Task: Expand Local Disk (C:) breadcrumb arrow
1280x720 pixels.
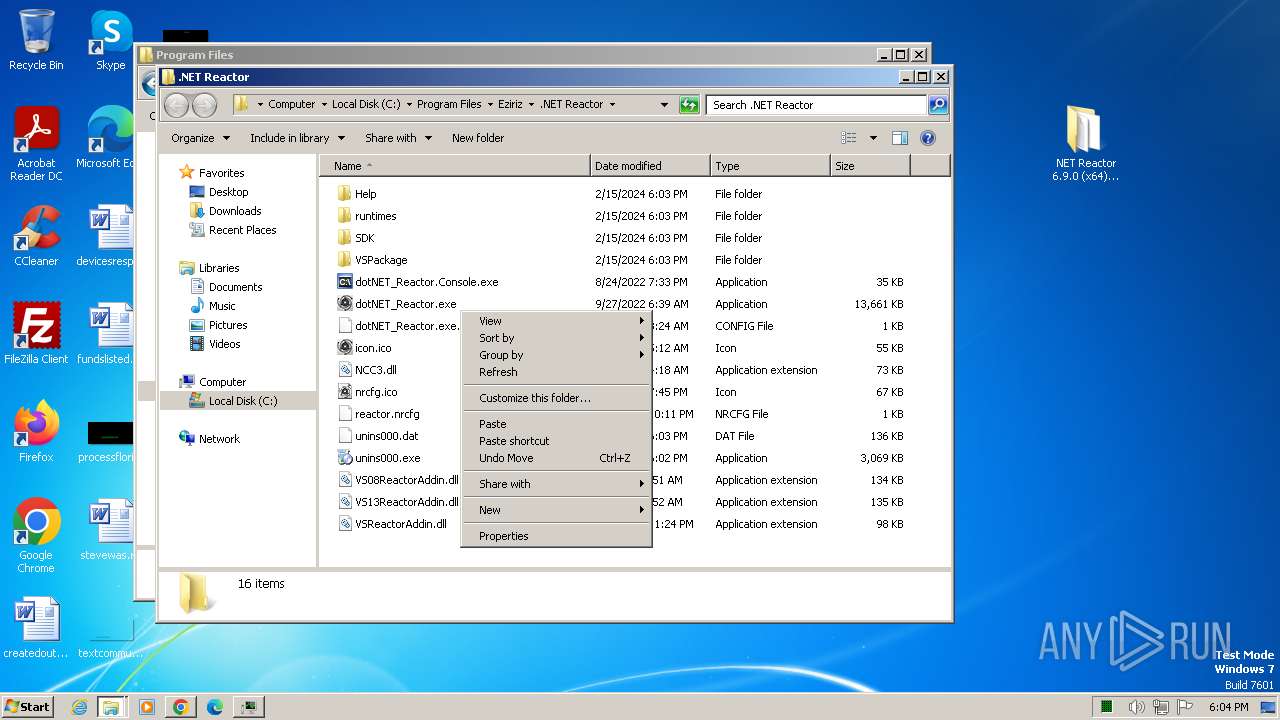Action: pyautogui.click(x=409, y=104)
